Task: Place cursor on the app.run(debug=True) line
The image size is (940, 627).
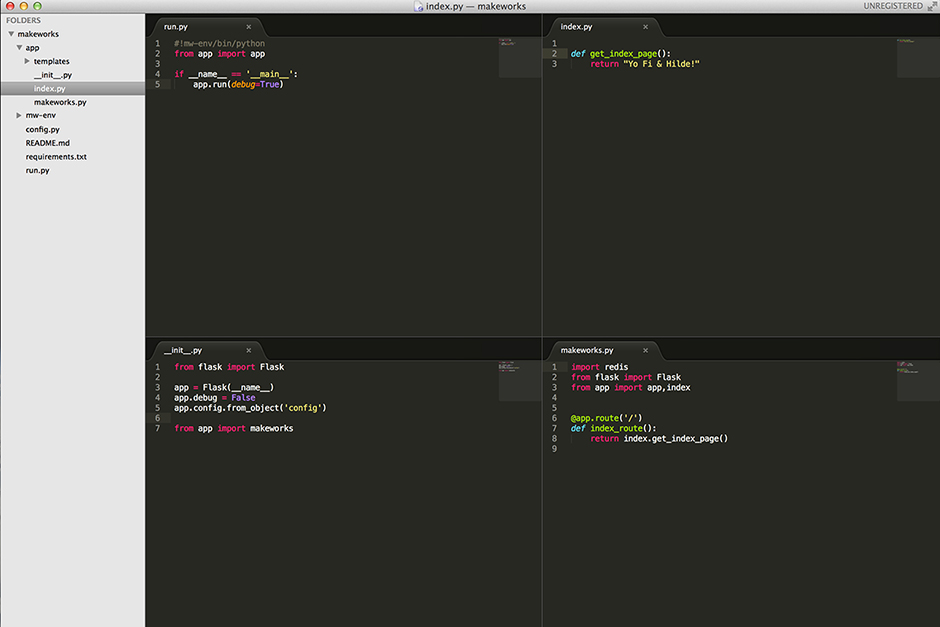Action: point(238,84)
